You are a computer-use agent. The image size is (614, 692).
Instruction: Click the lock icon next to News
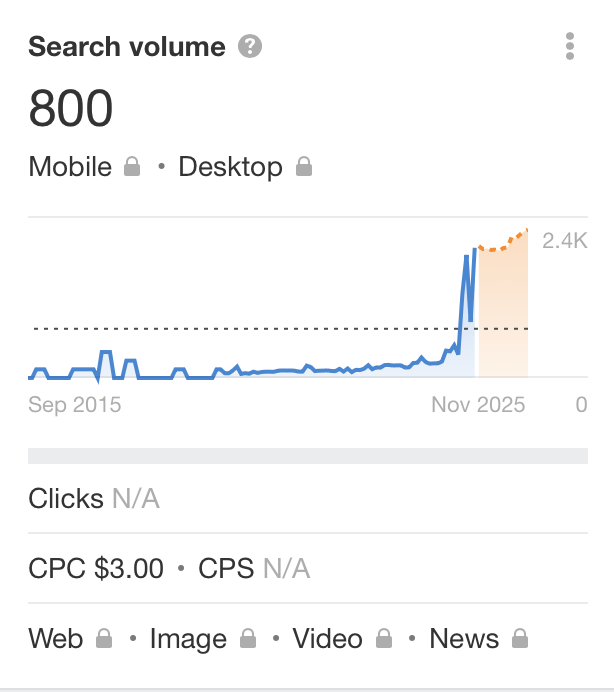[x=520, y=638]
